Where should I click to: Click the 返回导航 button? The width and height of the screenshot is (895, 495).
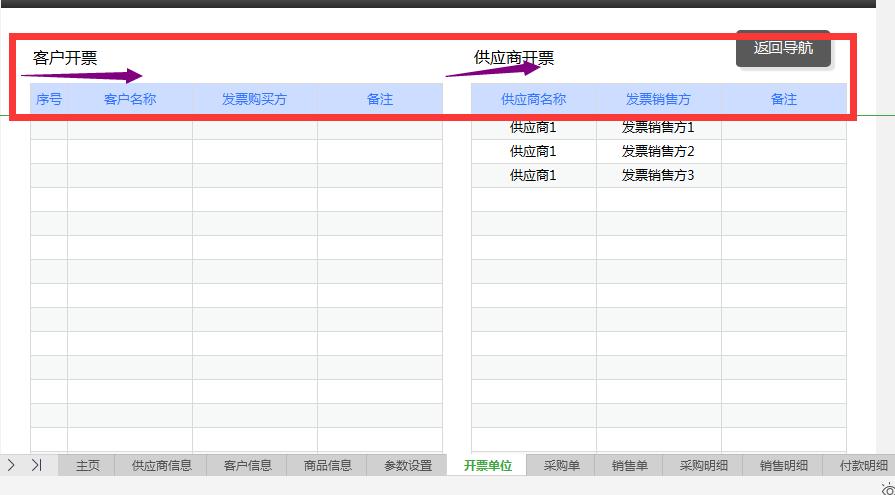(783, 49)
